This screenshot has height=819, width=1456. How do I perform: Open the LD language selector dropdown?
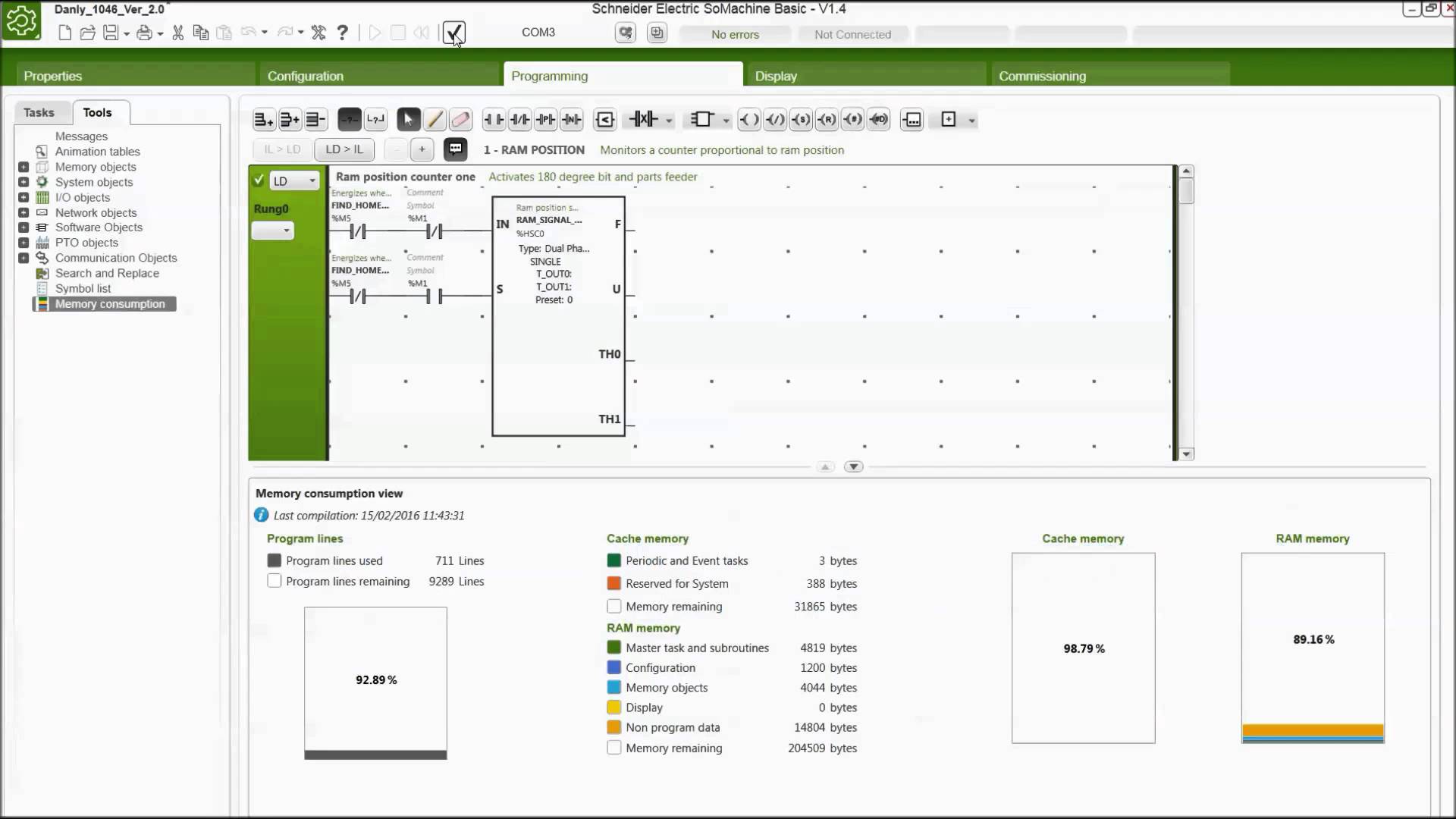click(x=295, y=180)
